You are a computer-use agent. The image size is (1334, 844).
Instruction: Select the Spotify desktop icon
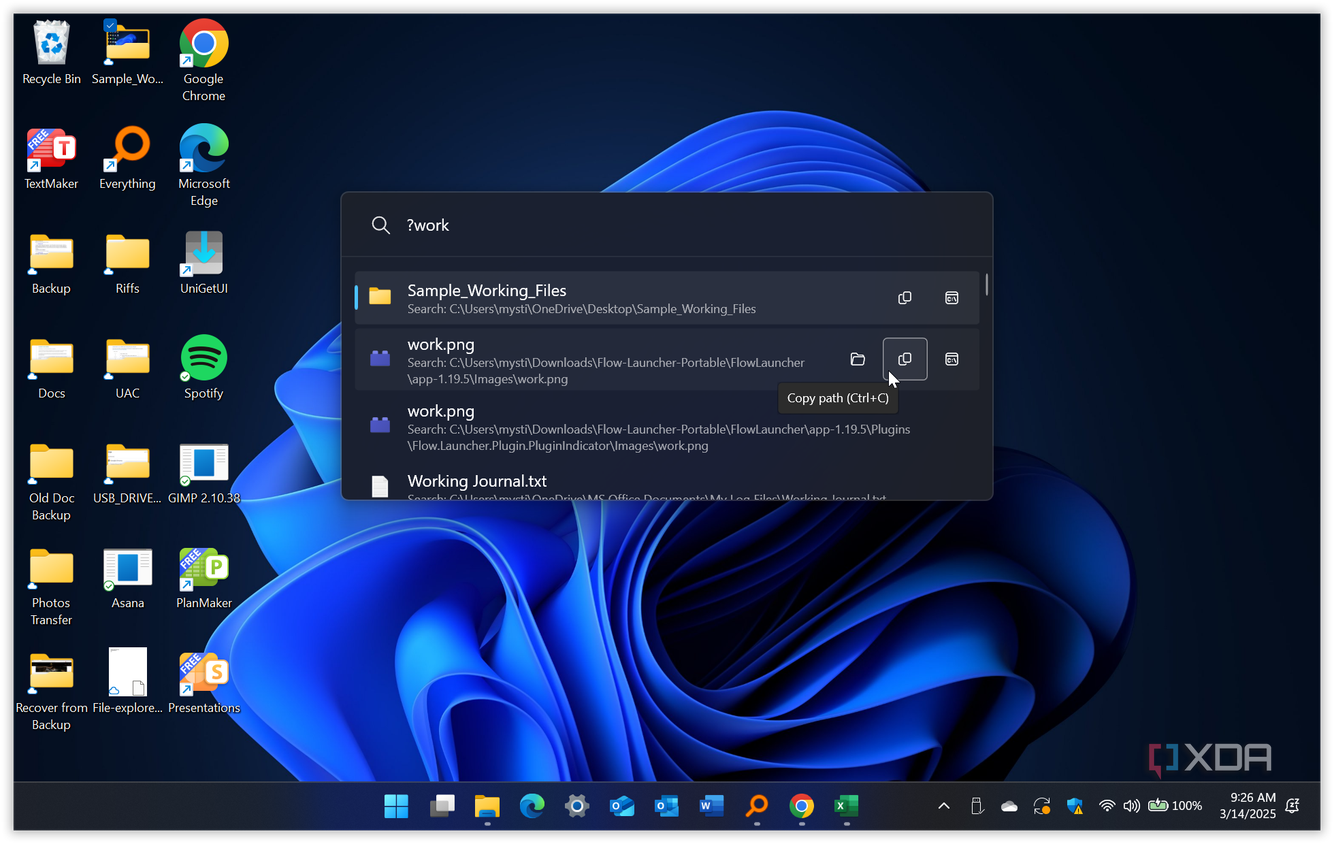click(x=204, y=368)
